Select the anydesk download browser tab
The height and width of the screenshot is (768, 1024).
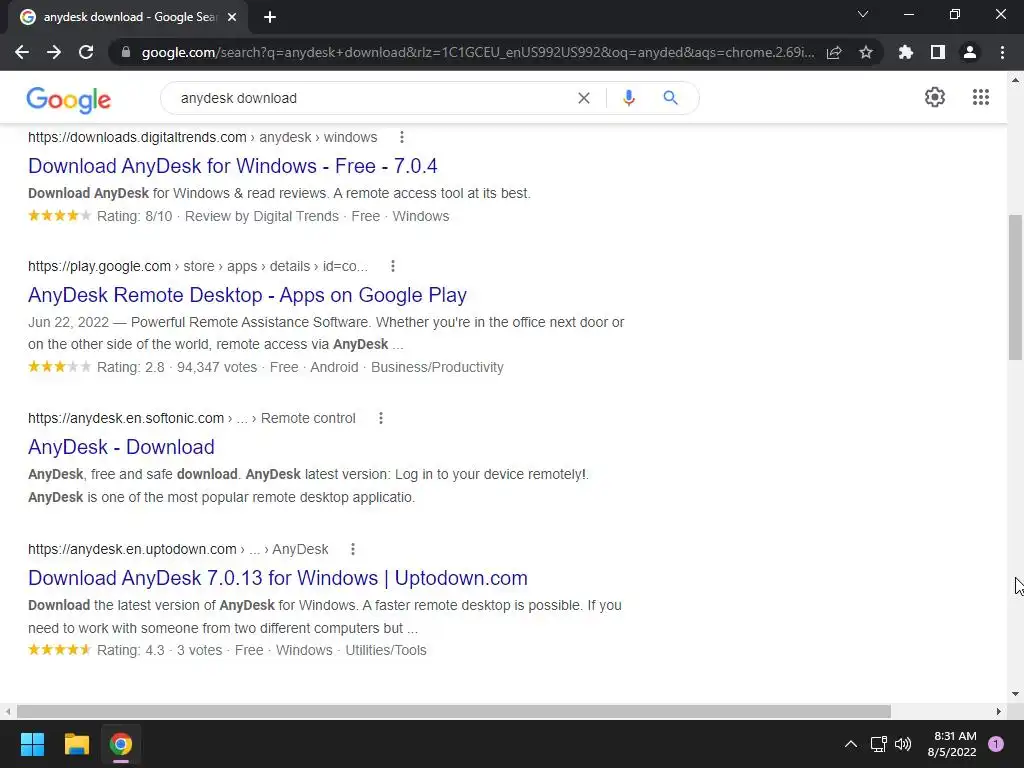point(127,17)
